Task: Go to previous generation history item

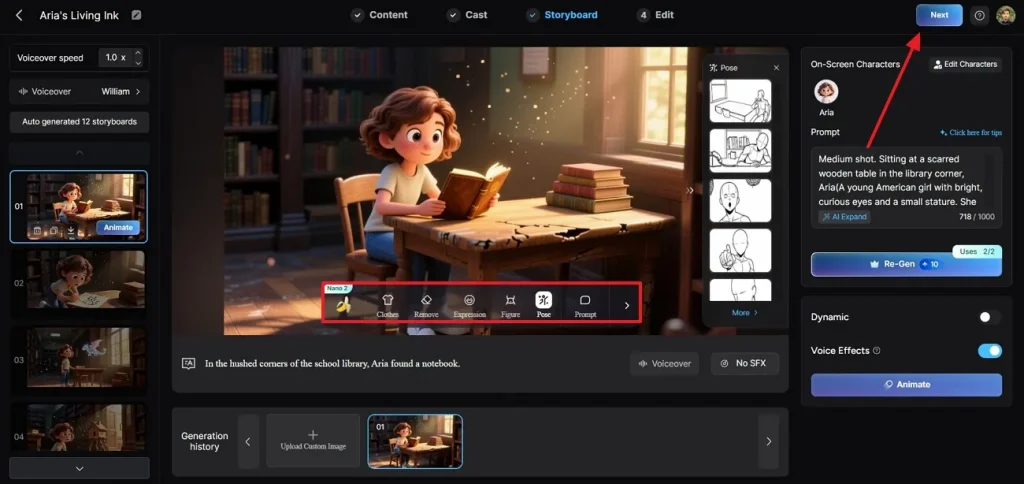Action: pos(248,442)
